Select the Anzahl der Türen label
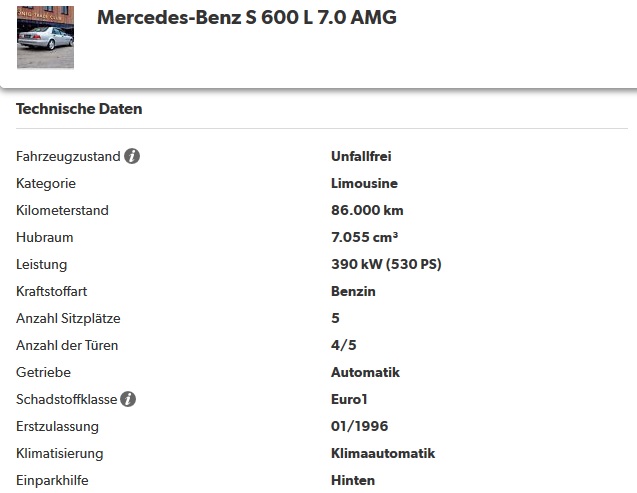Image resolution: width=637 pixels, height=493 pixels. [x=67, y=345]
